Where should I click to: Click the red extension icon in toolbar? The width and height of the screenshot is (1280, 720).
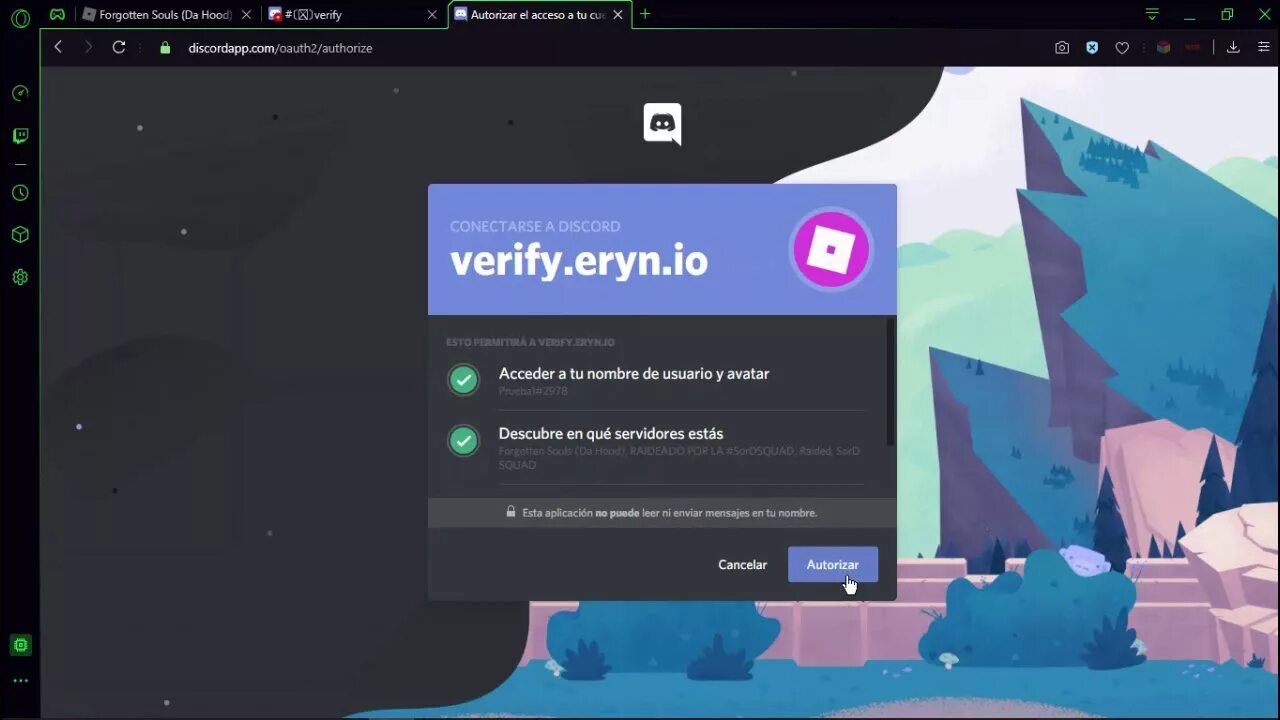click(1192, 47)
